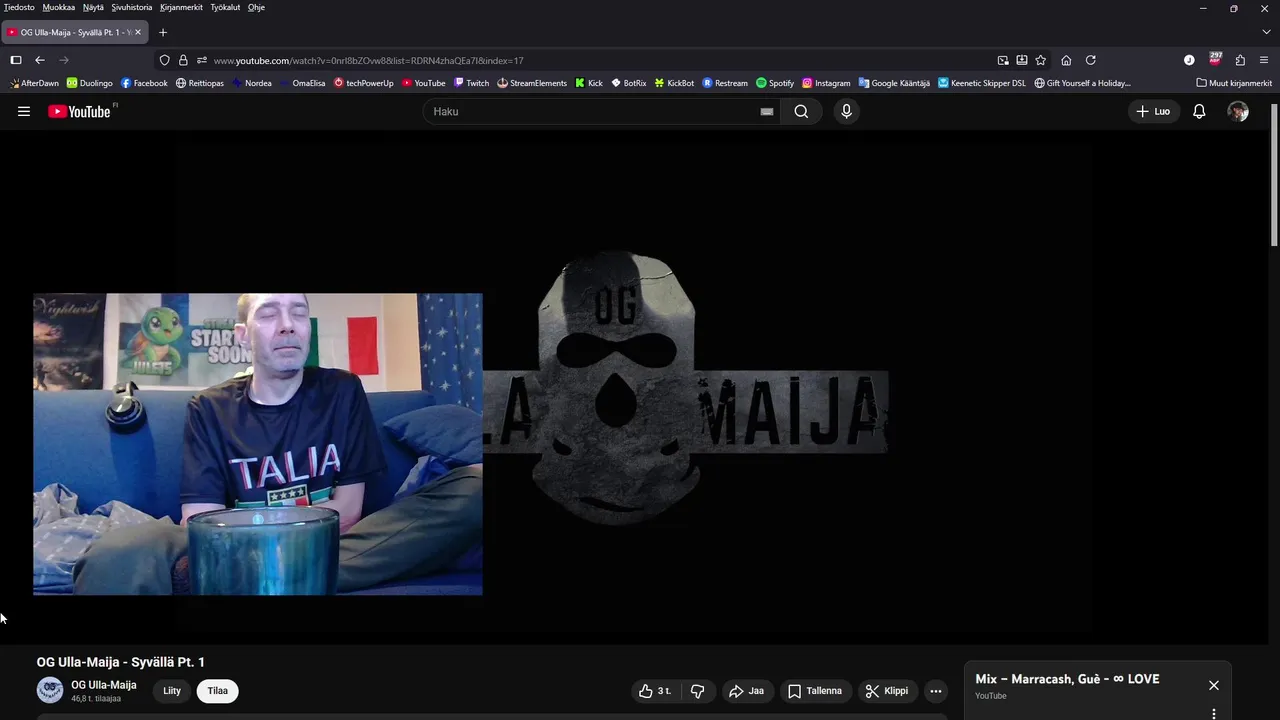This screenshot has height=720, width=1280.
Task: Close the Mix playlist panel
Action: pos(1213,685)
